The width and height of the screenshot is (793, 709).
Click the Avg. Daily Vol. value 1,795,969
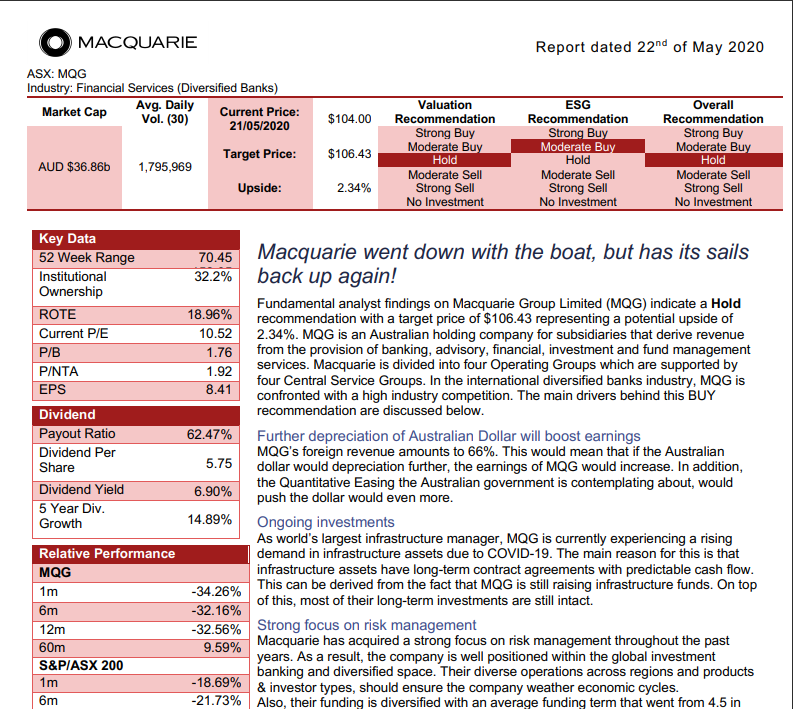tap(164, 167)
